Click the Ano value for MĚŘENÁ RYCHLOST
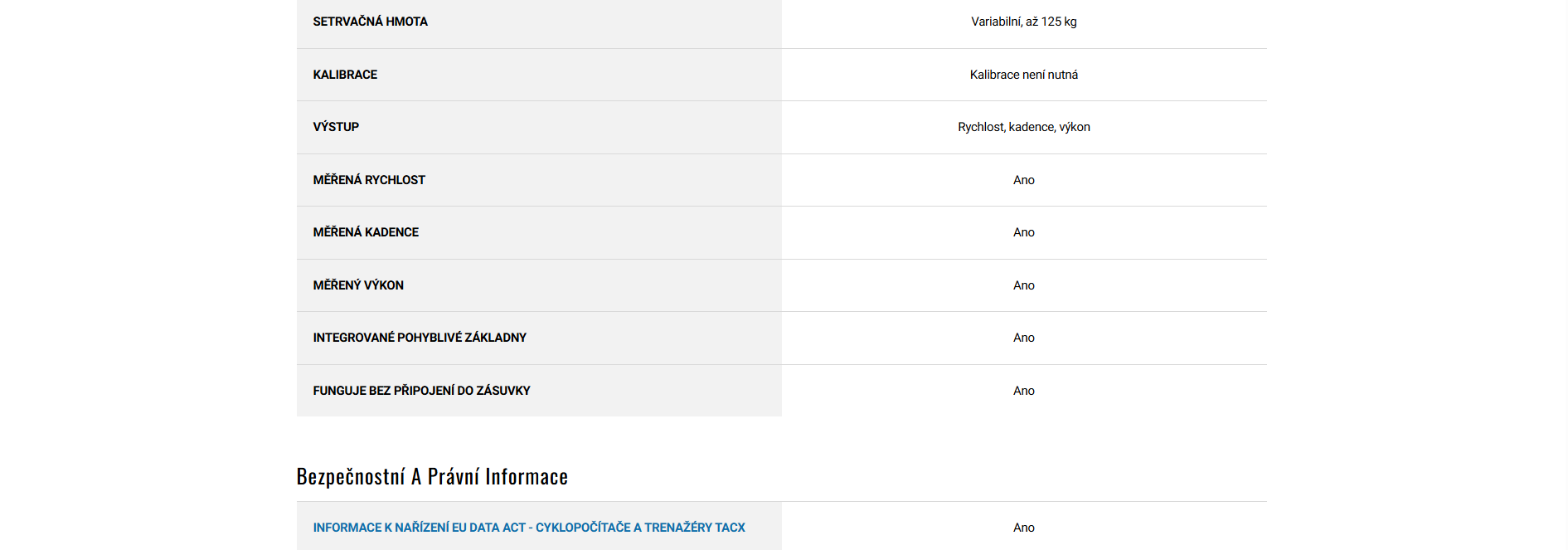Screen dimensions: 1568x550 point(1023,180)
